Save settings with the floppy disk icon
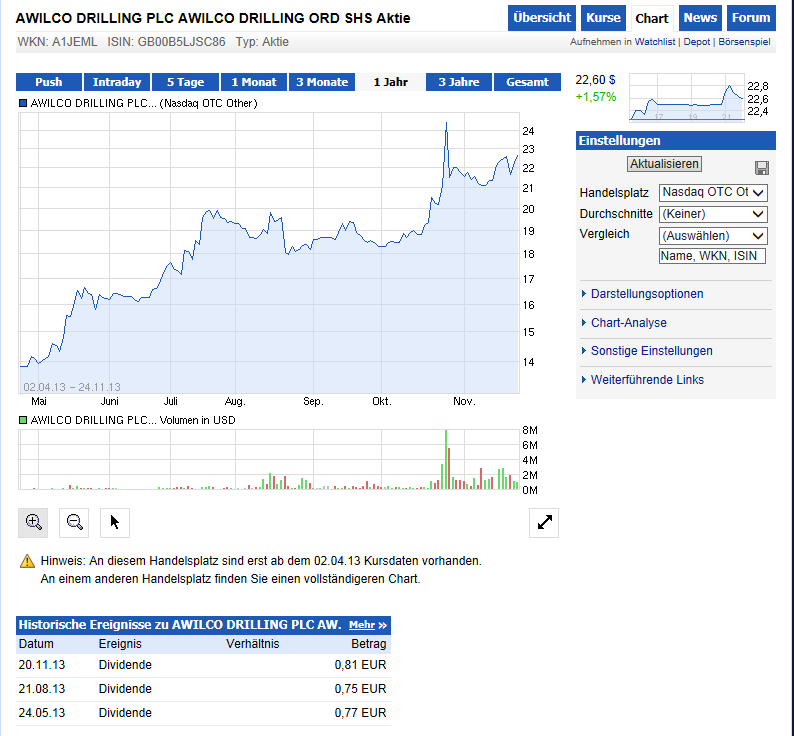The image size is (794, 736). [x=762, y=168]
